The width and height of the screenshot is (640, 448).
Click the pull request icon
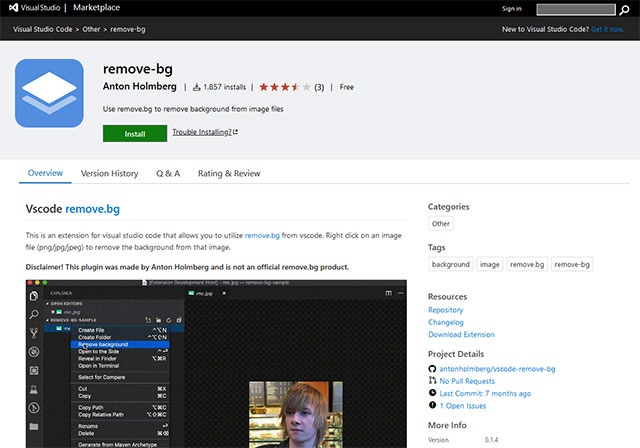point(432,381)
